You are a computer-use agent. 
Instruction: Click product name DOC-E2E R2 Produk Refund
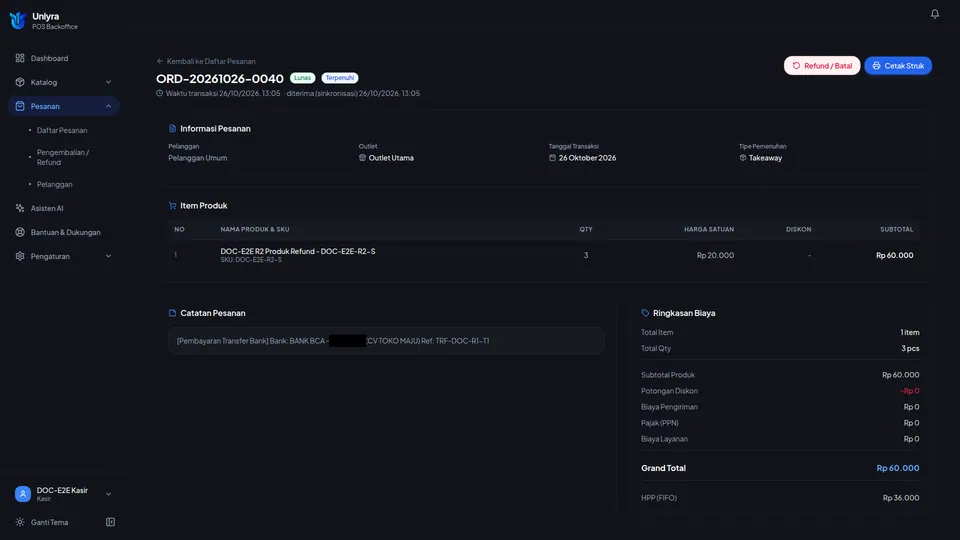(x=298, y=251)
